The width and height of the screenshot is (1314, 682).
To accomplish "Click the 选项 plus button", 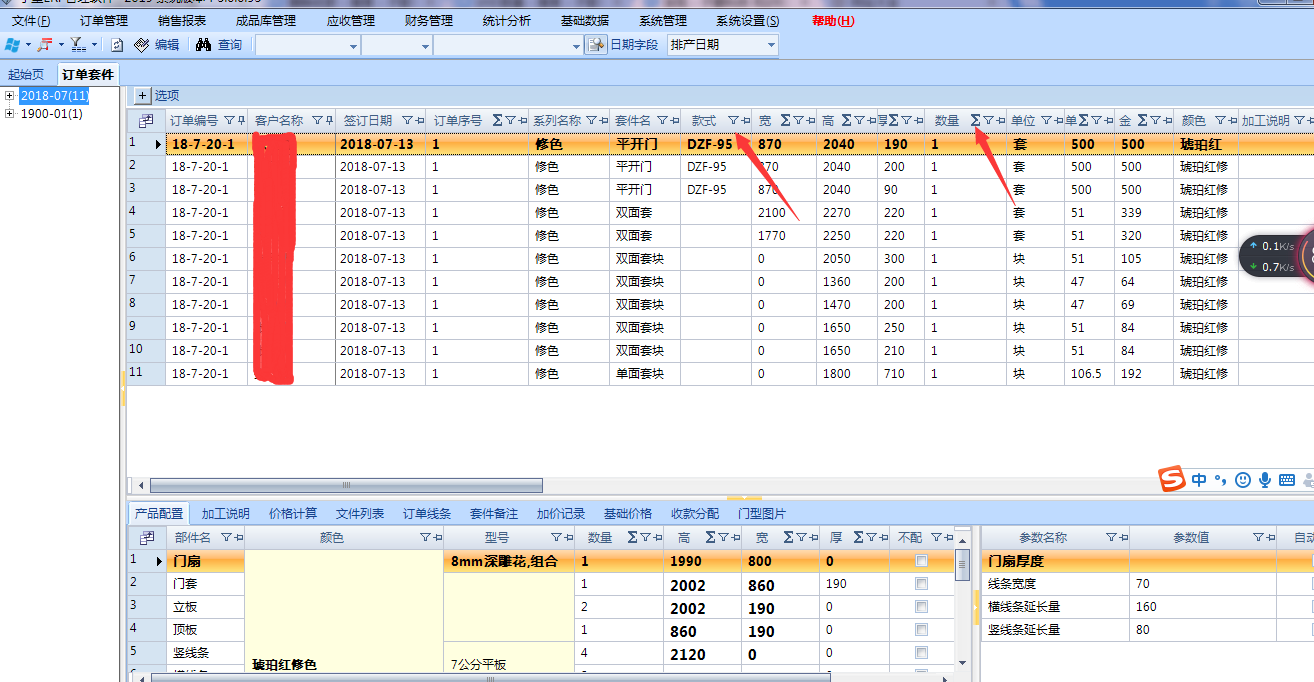I will pyautogui.click(x=142, y=96).
